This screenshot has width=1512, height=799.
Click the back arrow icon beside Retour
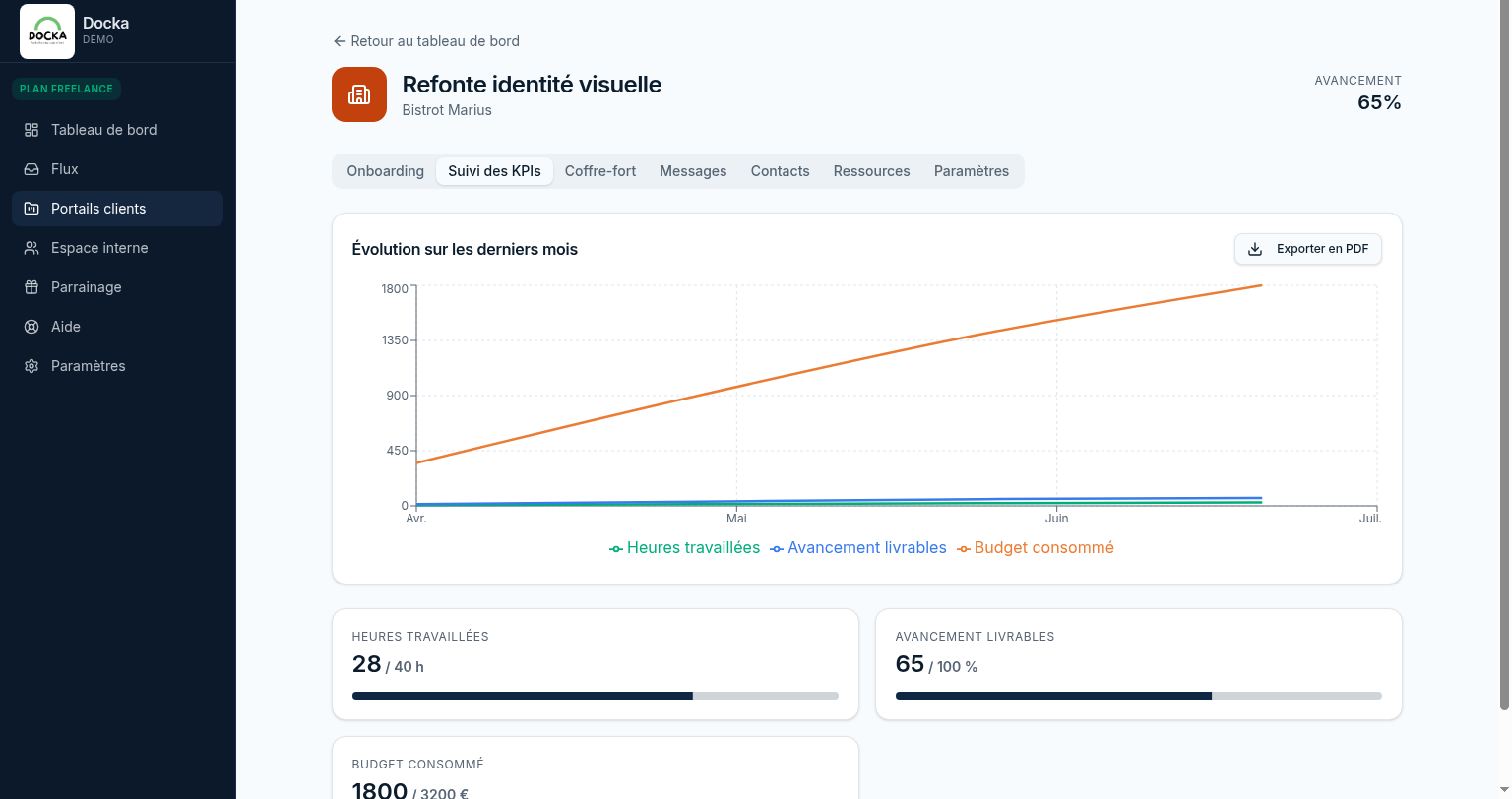point(340,41)
